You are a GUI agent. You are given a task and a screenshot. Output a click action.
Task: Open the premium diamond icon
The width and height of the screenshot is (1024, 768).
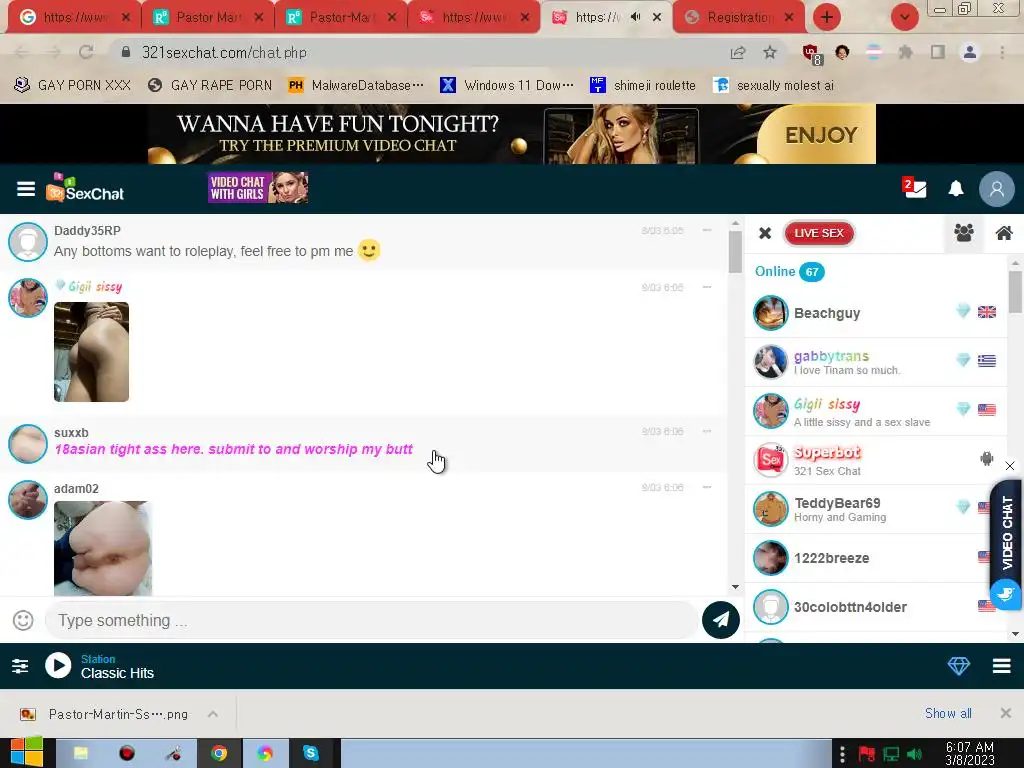(x=959, y=665)
